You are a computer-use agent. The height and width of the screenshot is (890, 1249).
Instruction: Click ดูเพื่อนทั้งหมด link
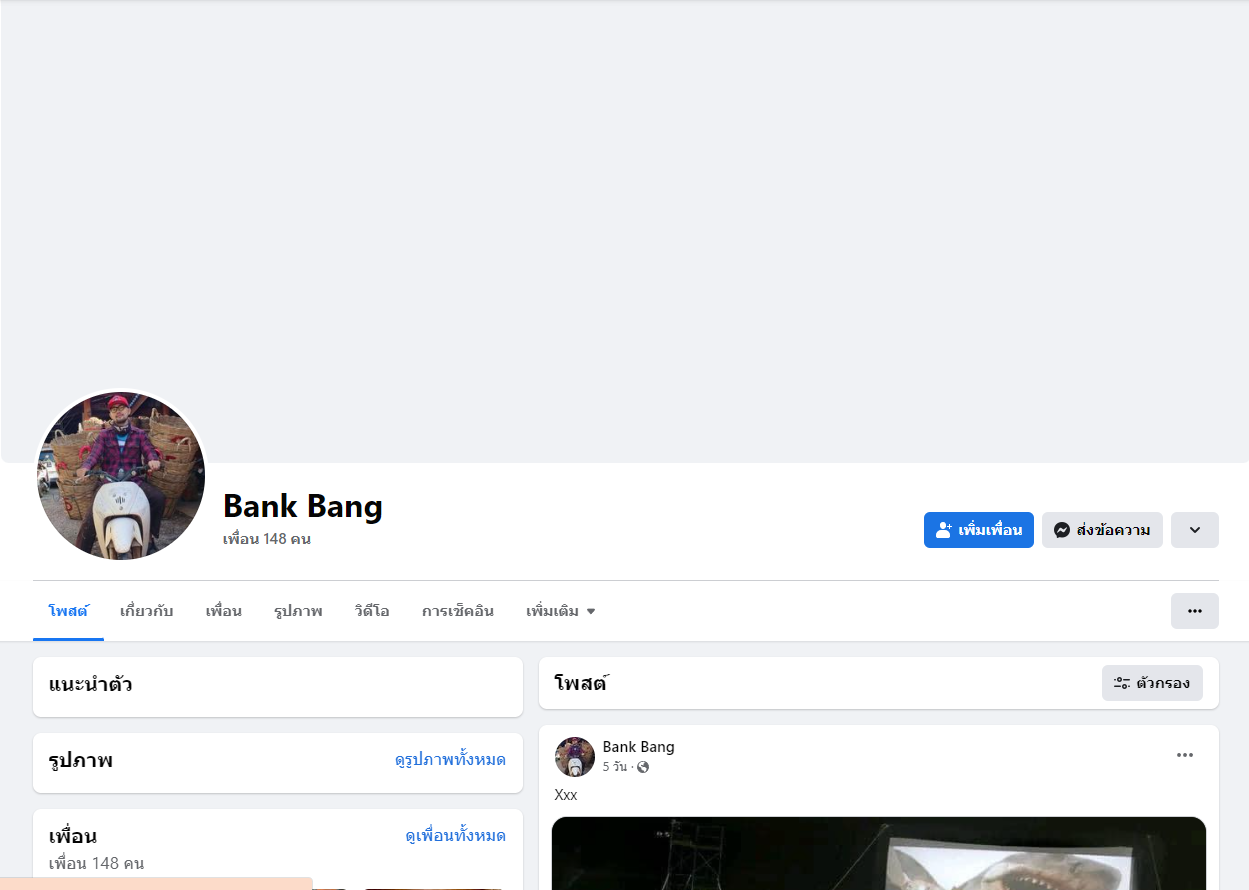(x=455, y=836)
